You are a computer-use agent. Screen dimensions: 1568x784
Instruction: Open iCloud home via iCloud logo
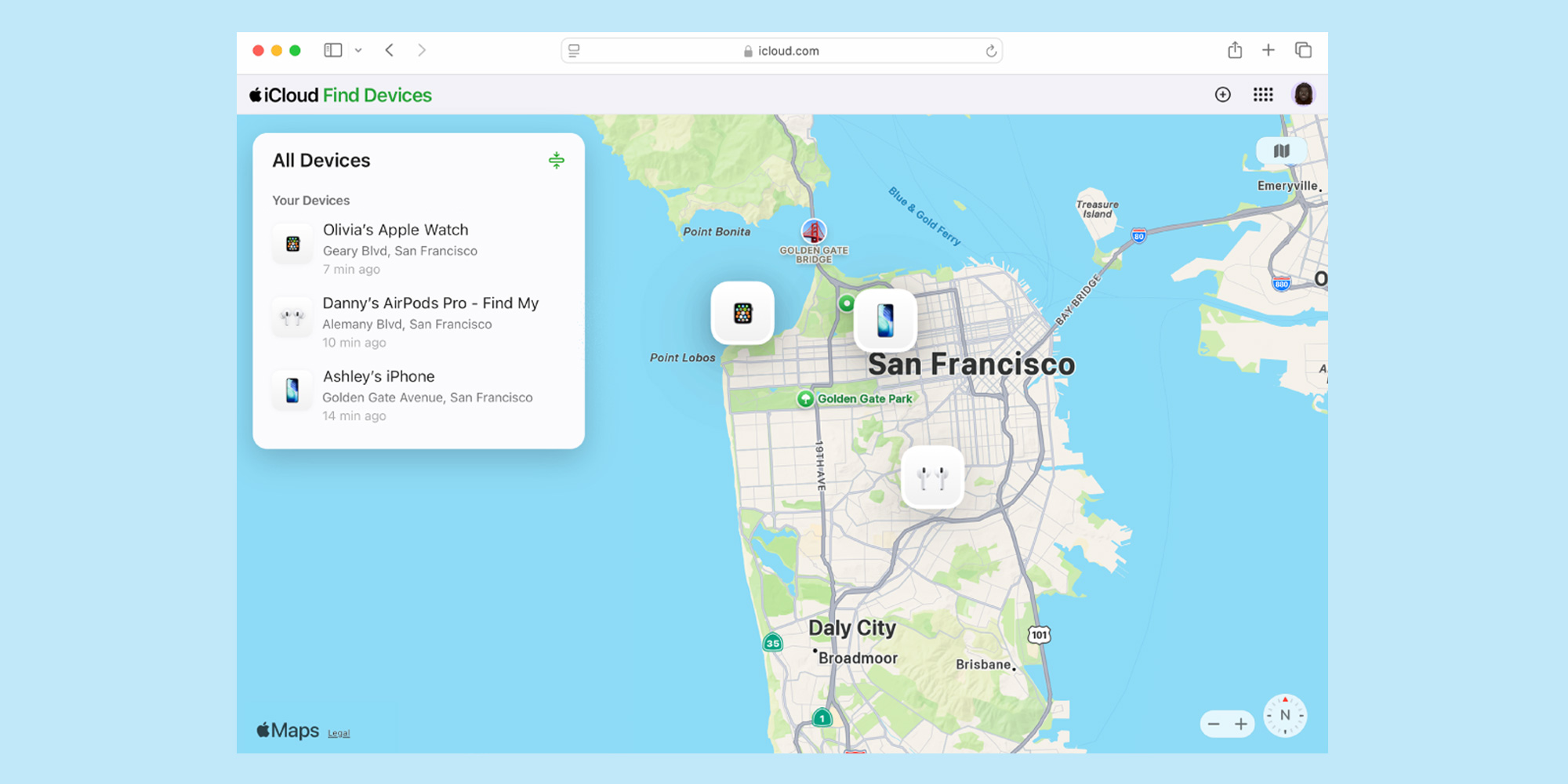tap(284, 95)
